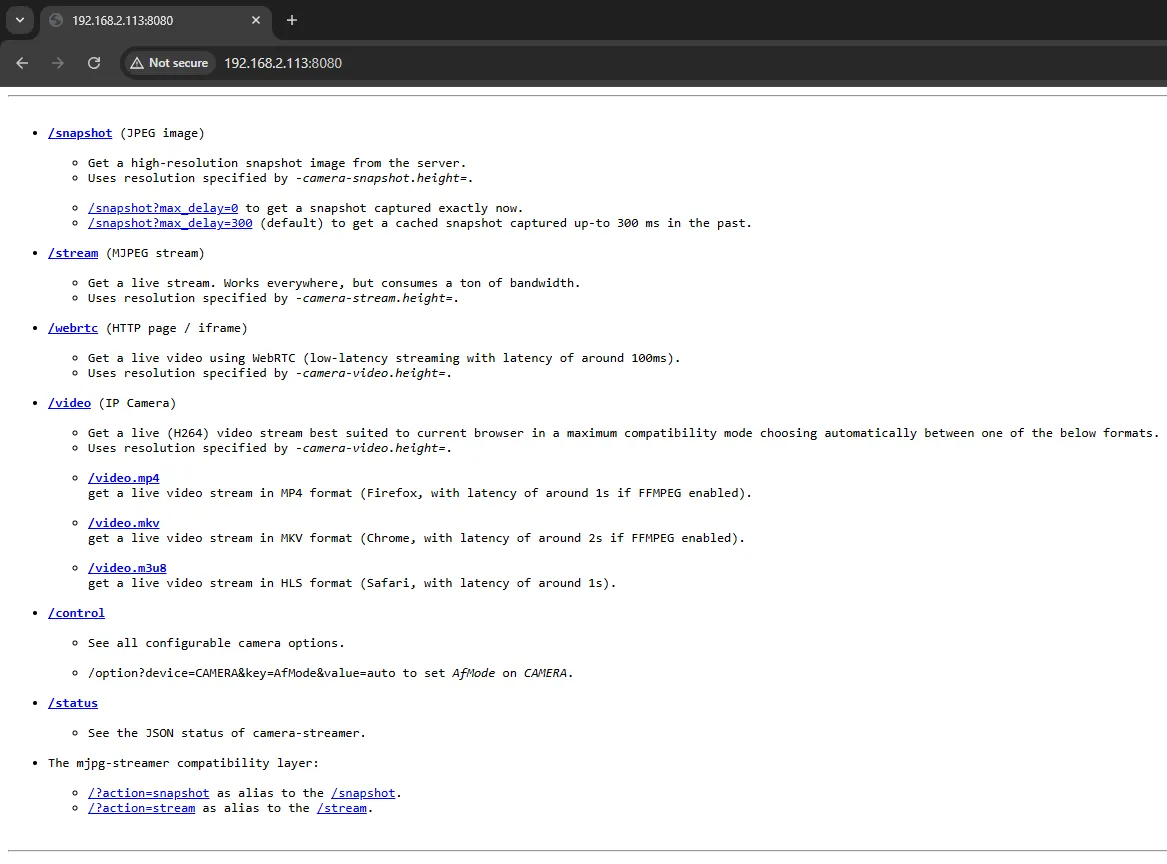Viewport: 1167px width, 864px height.
Task: Open the /snapshot JPEG image link
Action: coord(80,133)
